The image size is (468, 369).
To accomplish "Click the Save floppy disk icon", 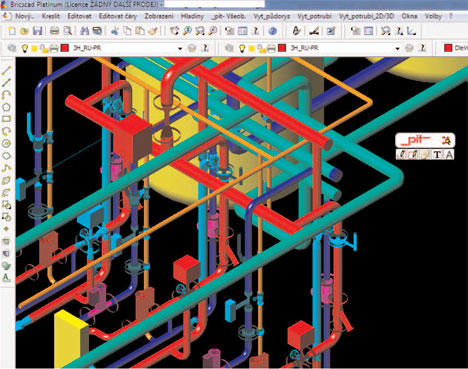I will tap(37, 31).
